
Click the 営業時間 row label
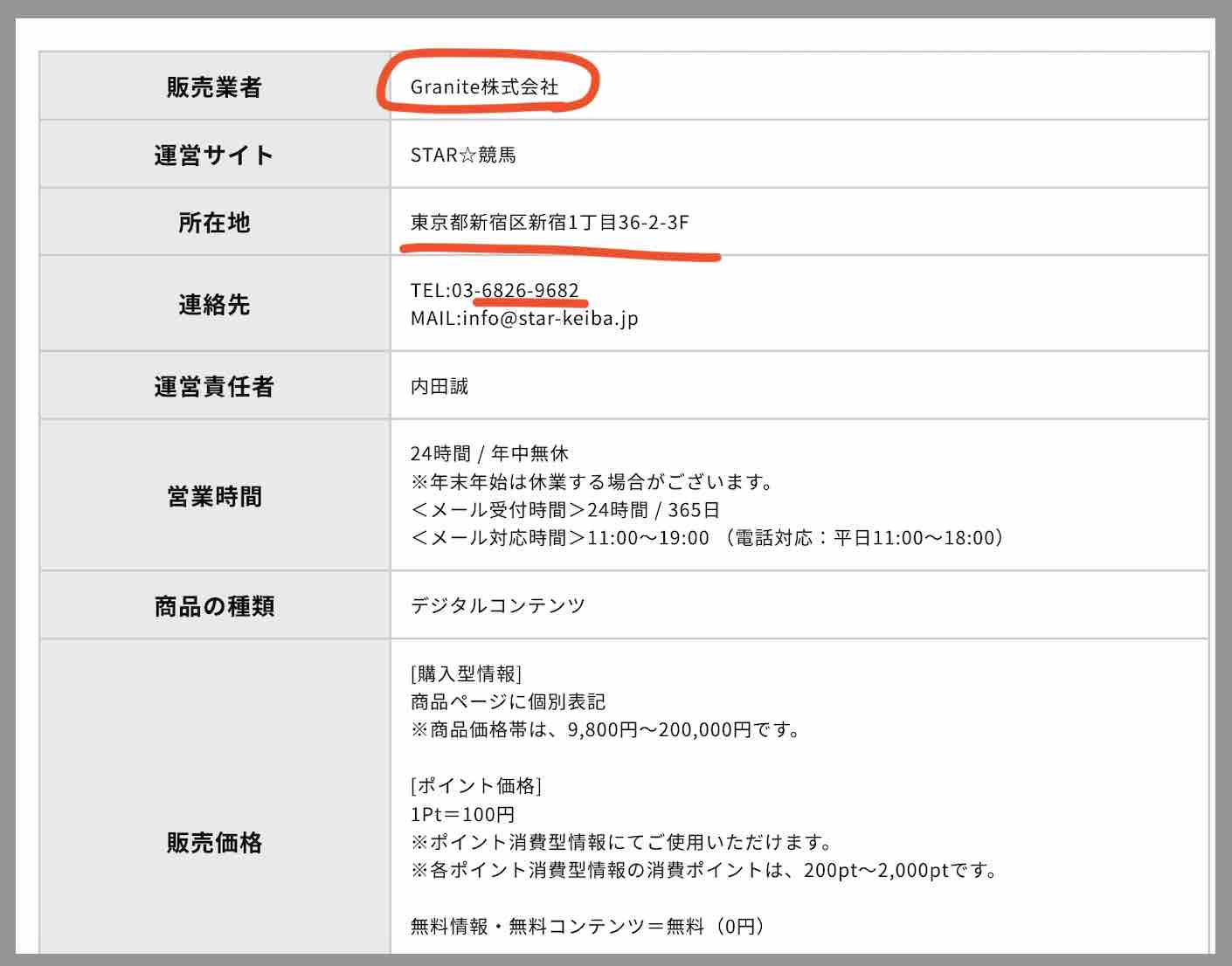214,495
